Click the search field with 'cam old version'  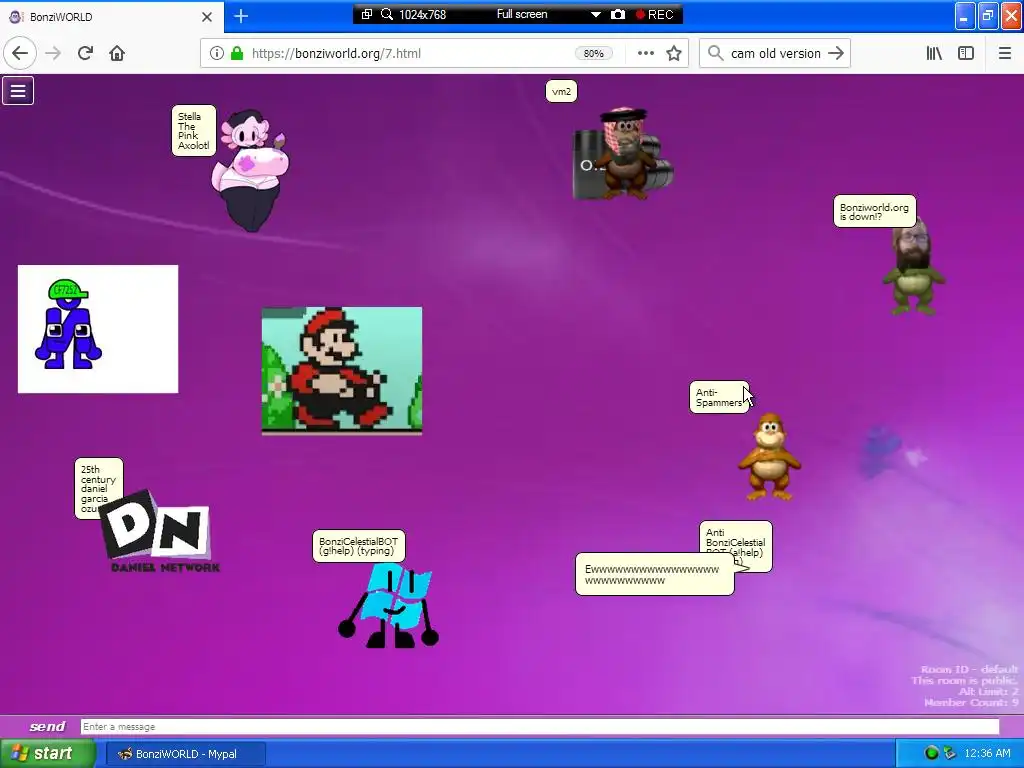[x=775, y=53]
